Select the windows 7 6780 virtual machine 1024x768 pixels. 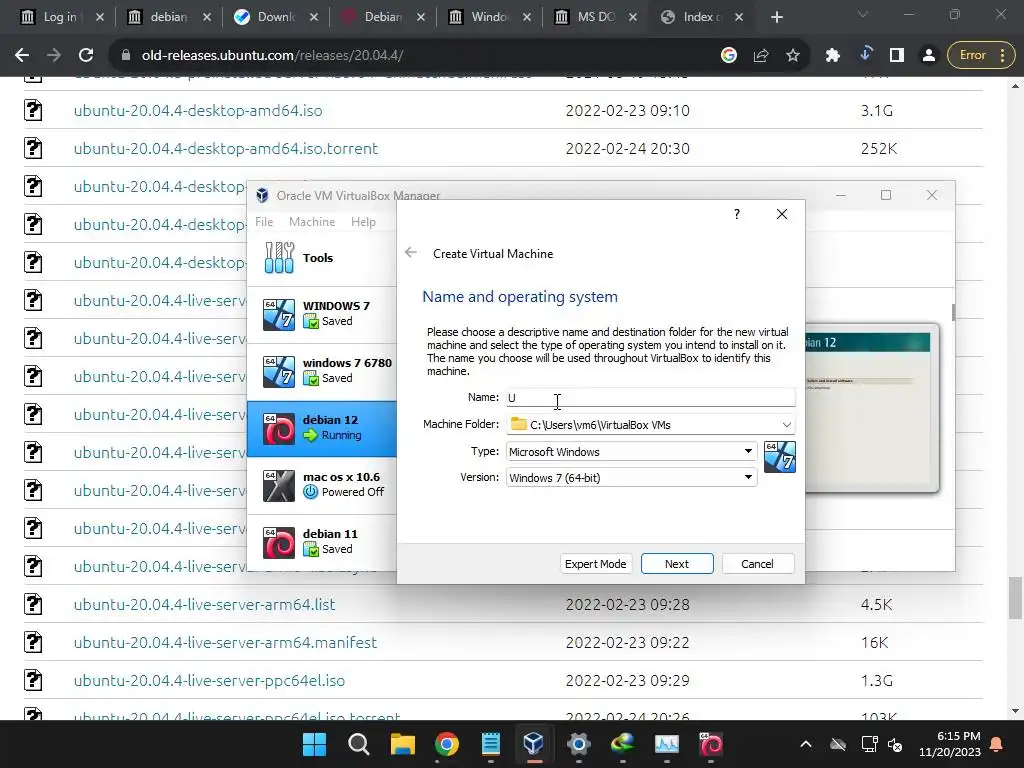coord(322,371)
